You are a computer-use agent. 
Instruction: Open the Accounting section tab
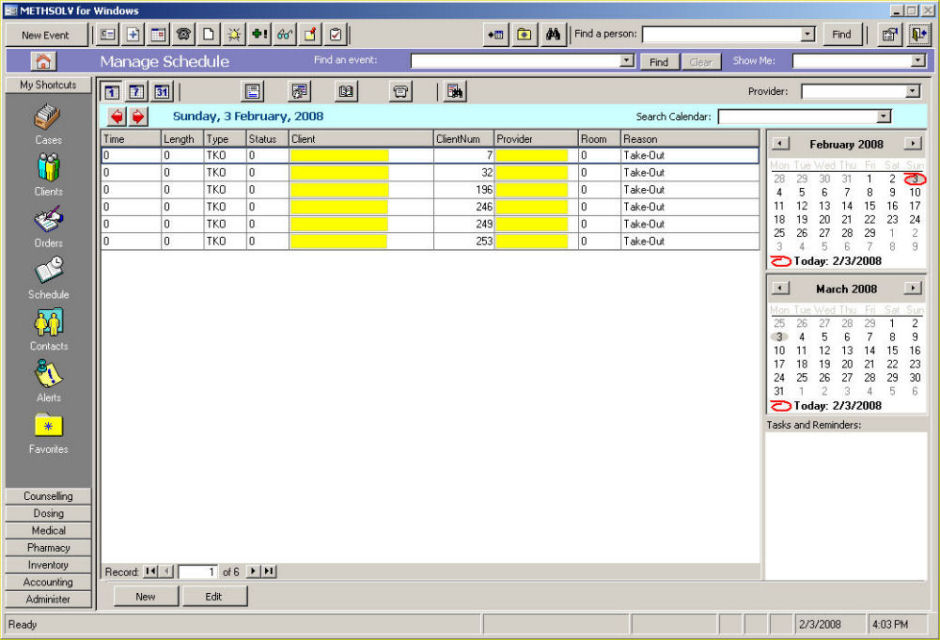48,582
